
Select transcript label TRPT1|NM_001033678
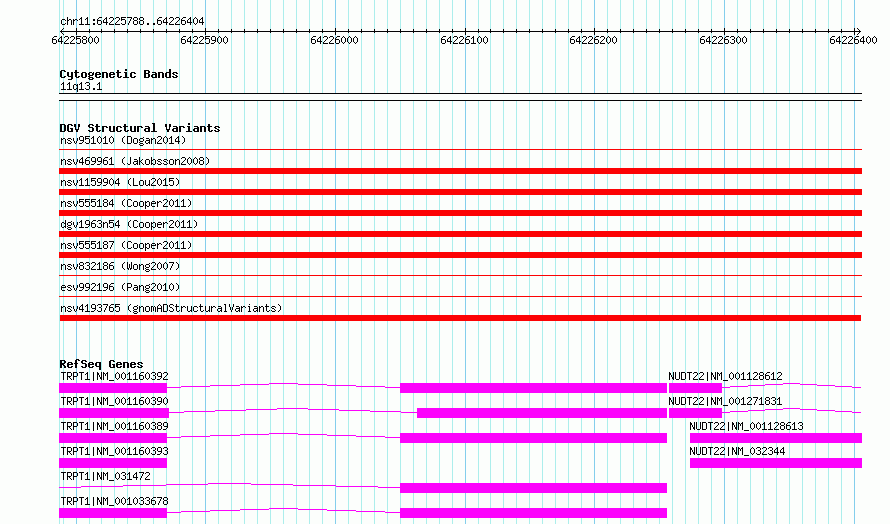click(x=114, y=501)
